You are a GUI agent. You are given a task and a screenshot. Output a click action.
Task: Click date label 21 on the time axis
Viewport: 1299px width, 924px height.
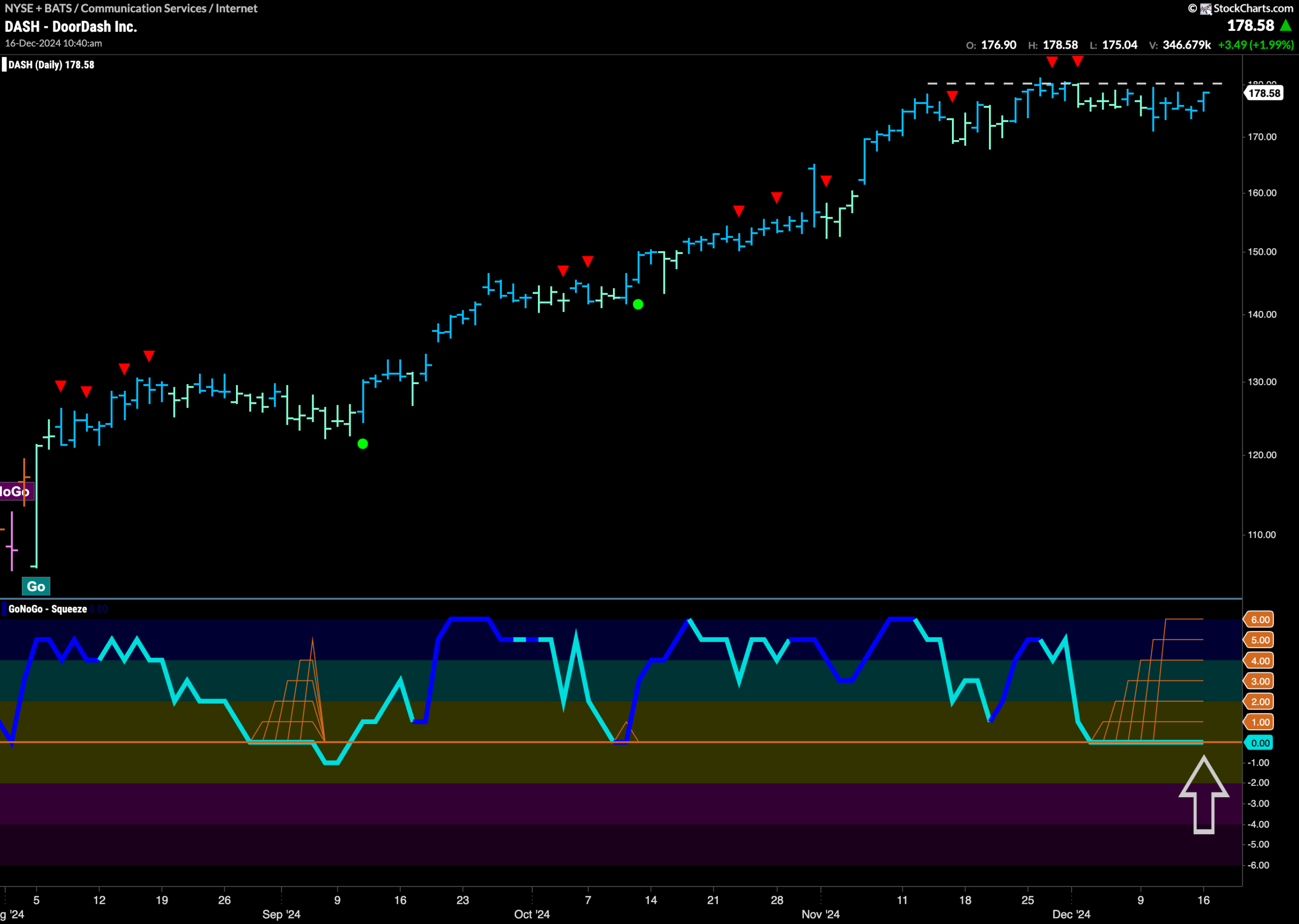[713, 900]
